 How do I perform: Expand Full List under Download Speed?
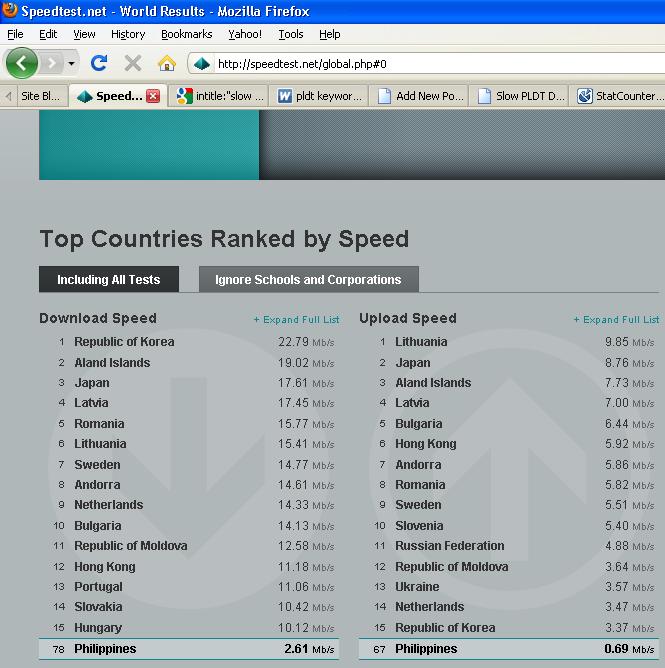point(297,320)
